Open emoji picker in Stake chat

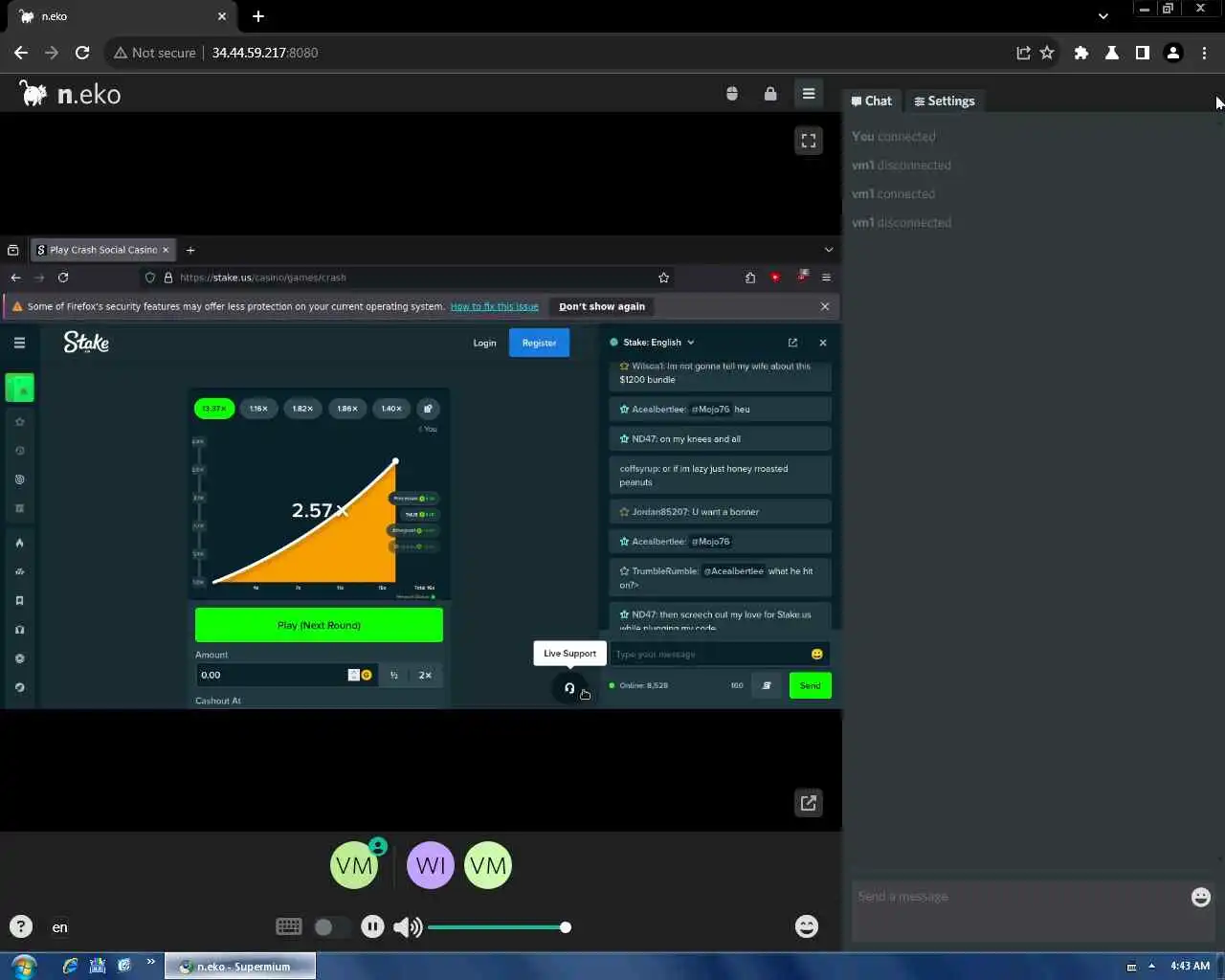pyautogui.click(x=816, y=655)
